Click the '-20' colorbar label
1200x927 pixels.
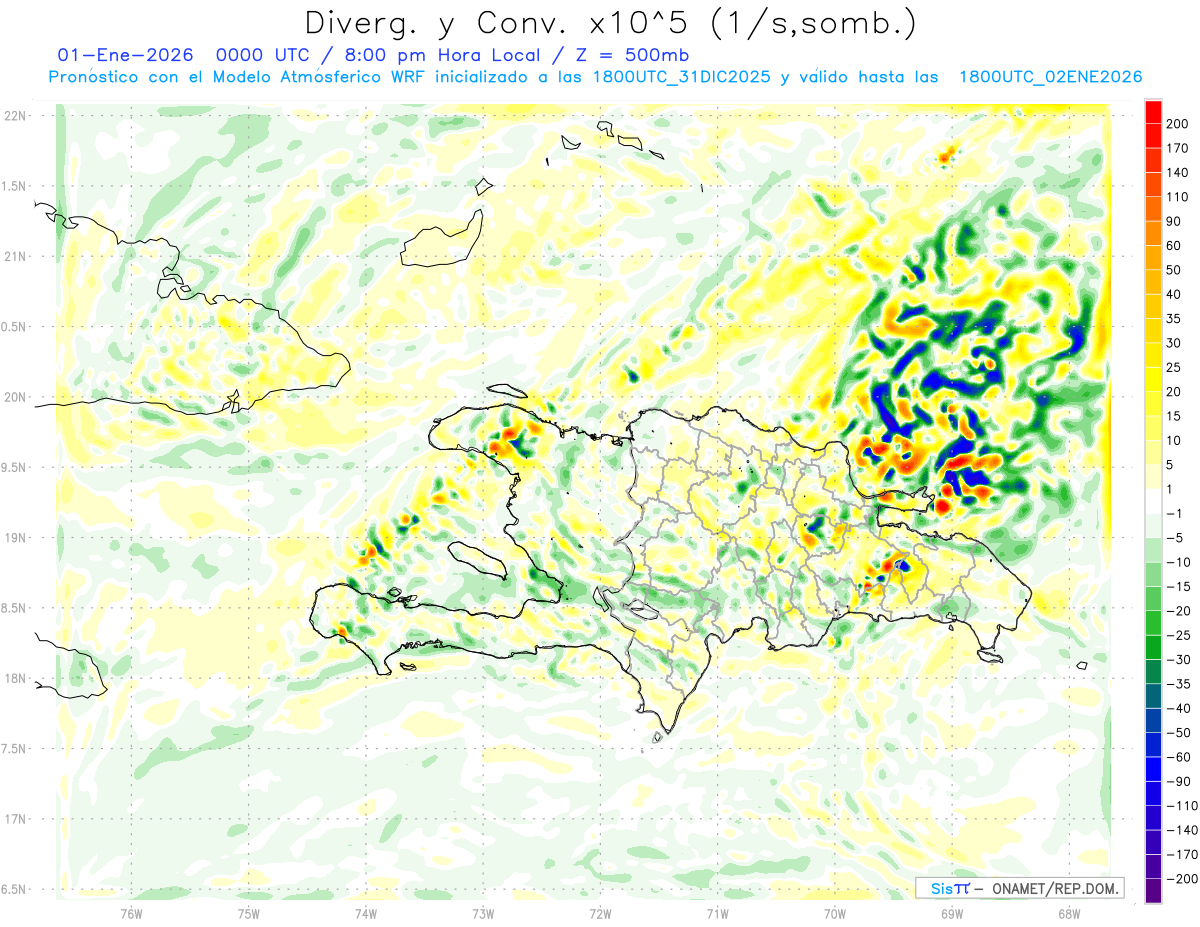pyautogui.click(x=1178, y=611)
